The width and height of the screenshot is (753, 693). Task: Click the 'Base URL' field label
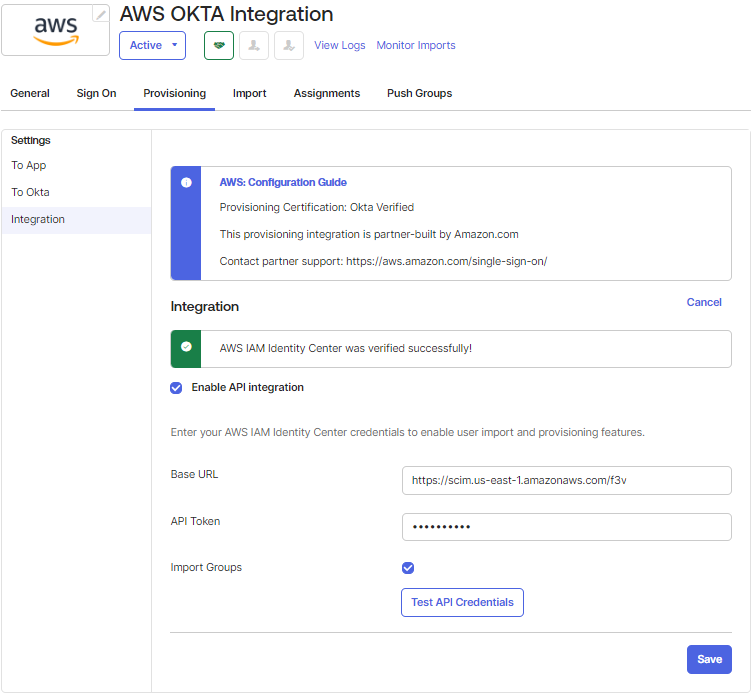(194, 474)
